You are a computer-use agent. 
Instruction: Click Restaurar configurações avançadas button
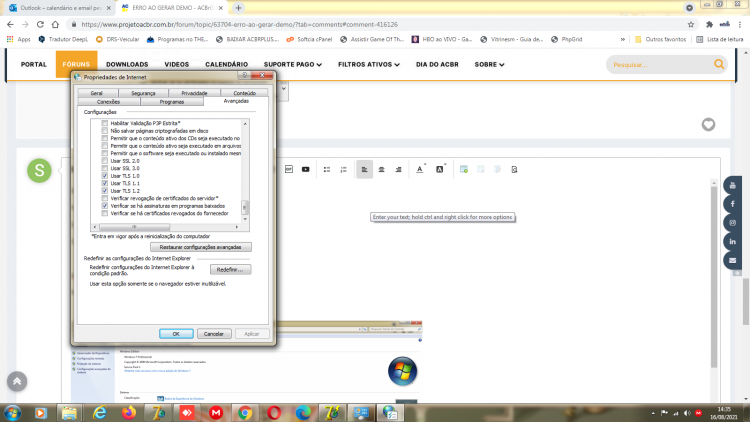200,247
